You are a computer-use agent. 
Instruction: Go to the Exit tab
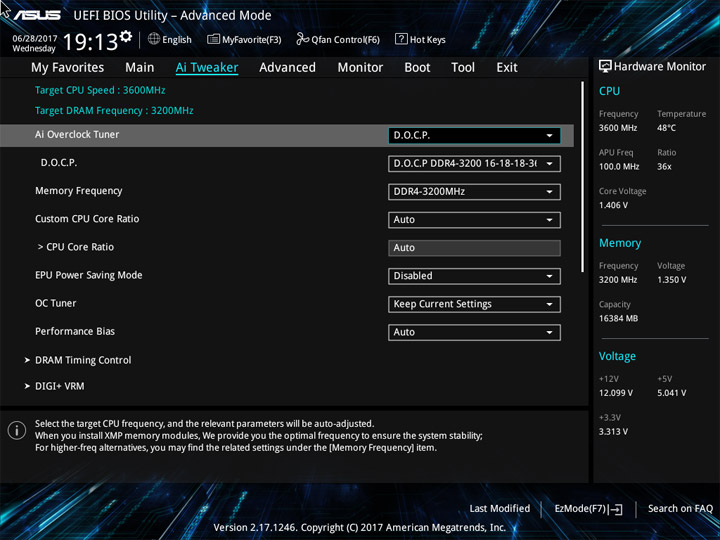pyautogui.click(x=507, y=68)
